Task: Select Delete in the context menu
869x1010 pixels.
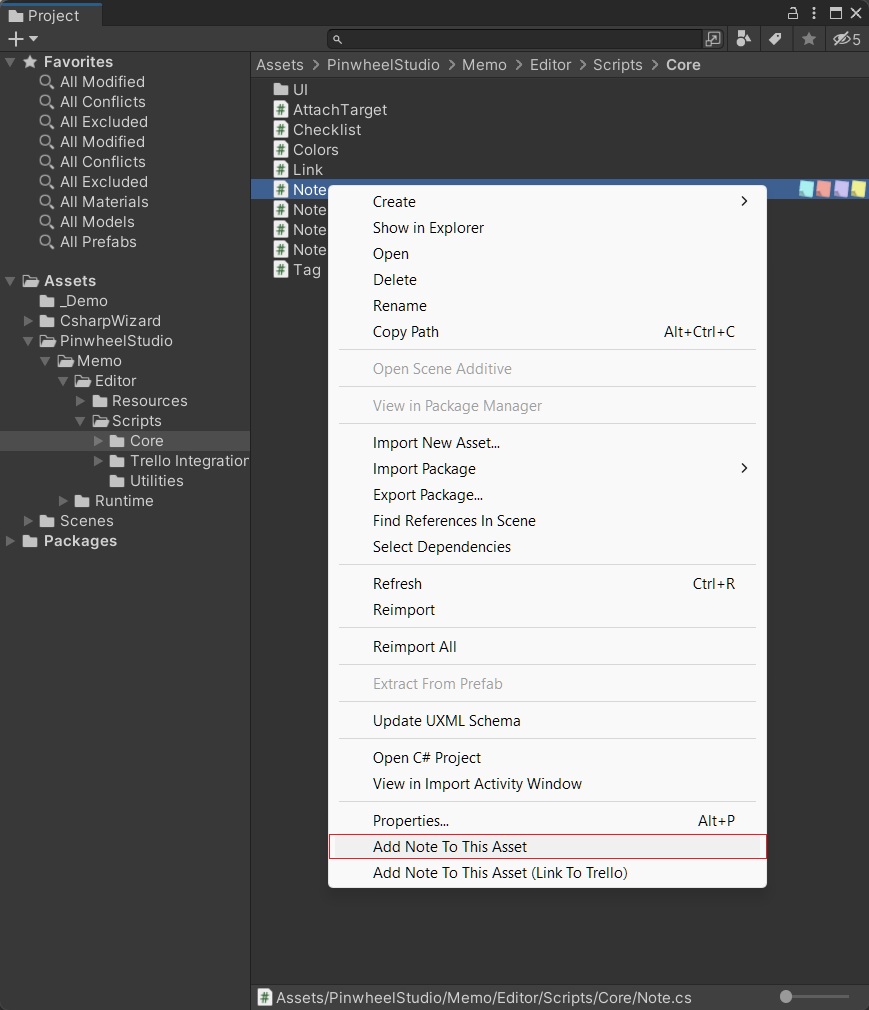Action: [547, 280]
